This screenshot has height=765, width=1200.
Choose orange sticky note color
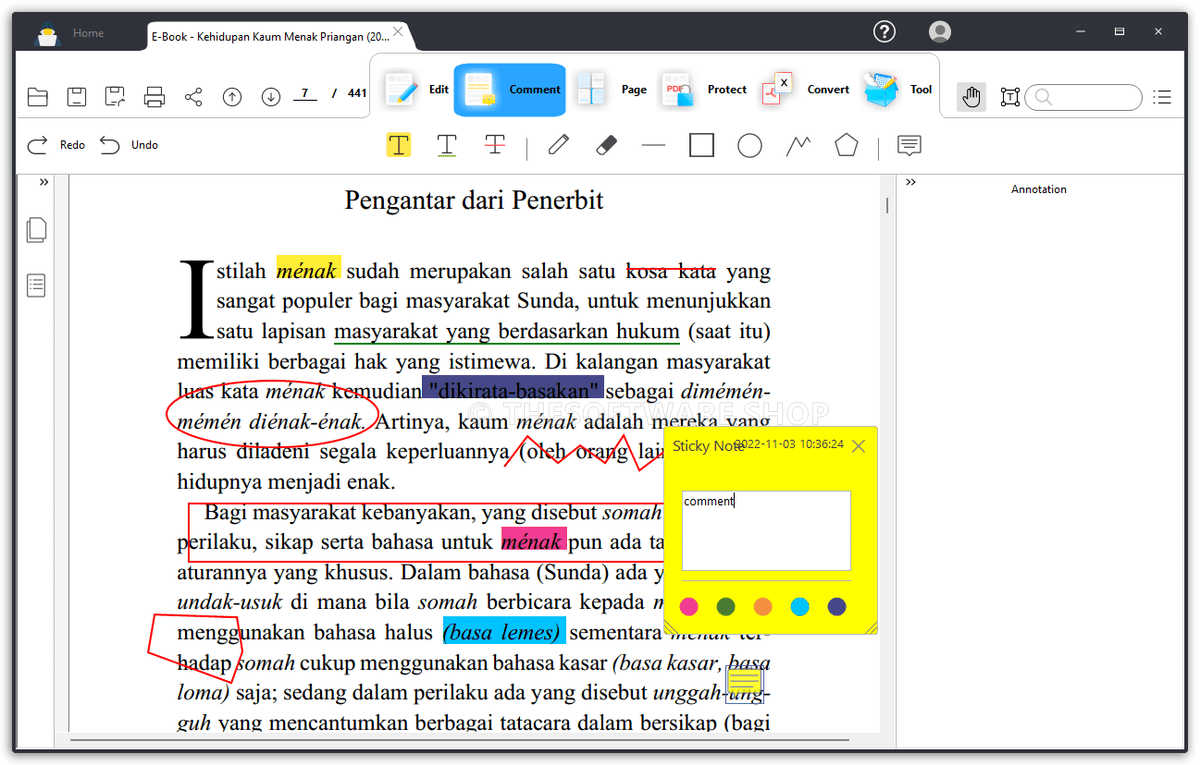click(763, 606)
